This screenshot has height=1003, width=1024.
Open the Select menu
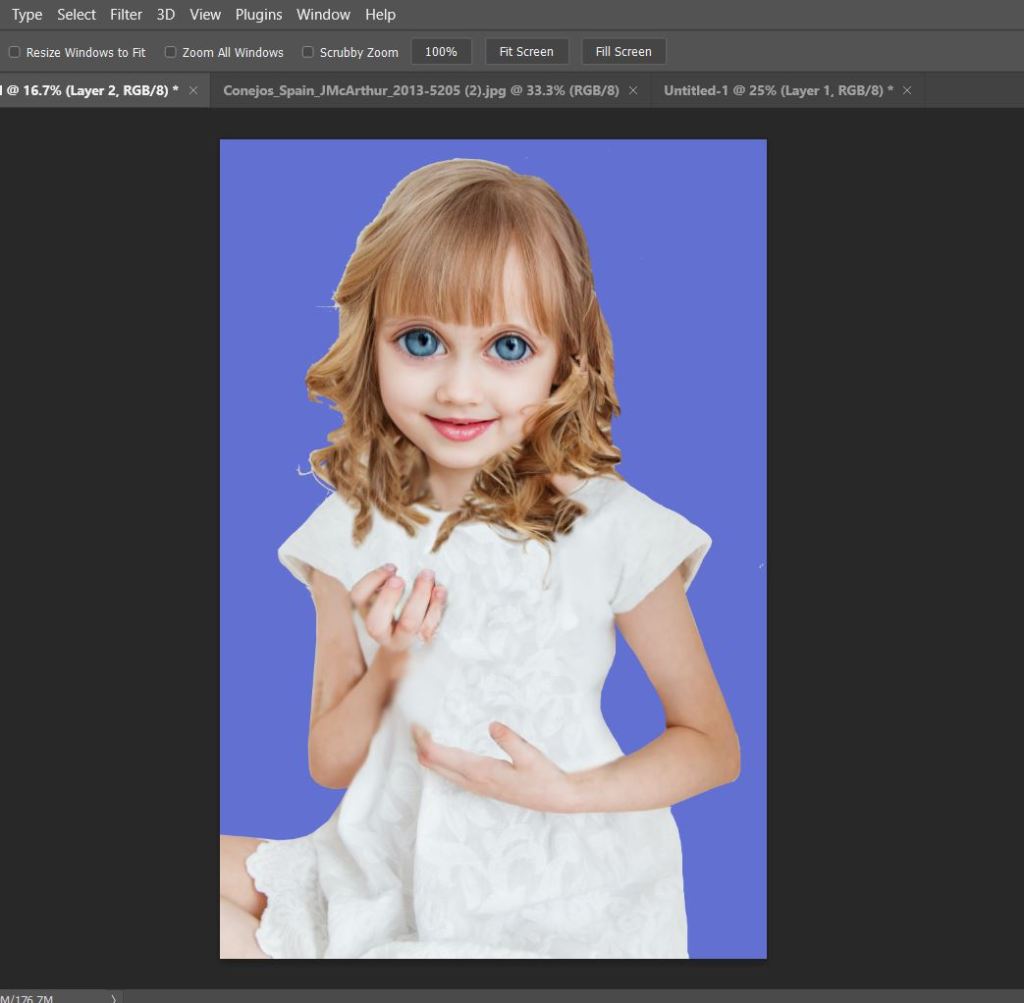(76, 15)
